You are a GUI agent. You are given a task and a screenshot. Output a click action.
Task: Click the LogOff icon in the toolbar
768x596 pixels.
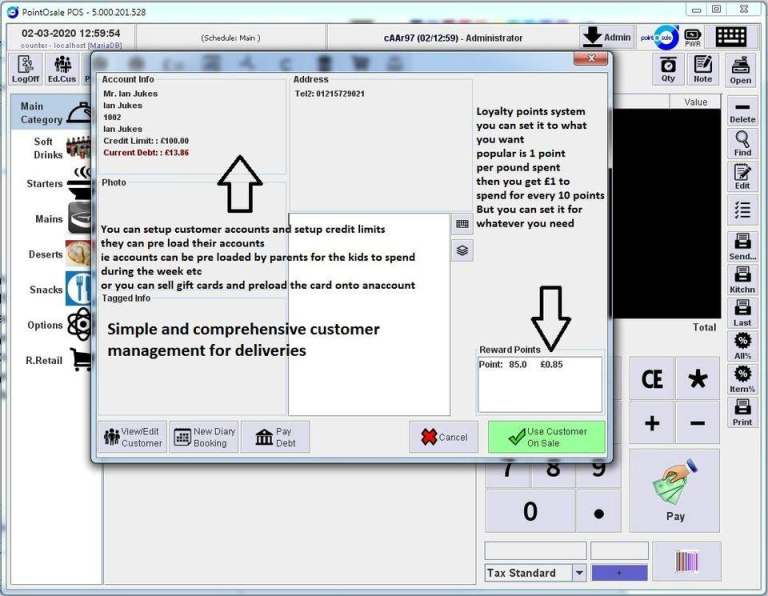pos(25,68)
